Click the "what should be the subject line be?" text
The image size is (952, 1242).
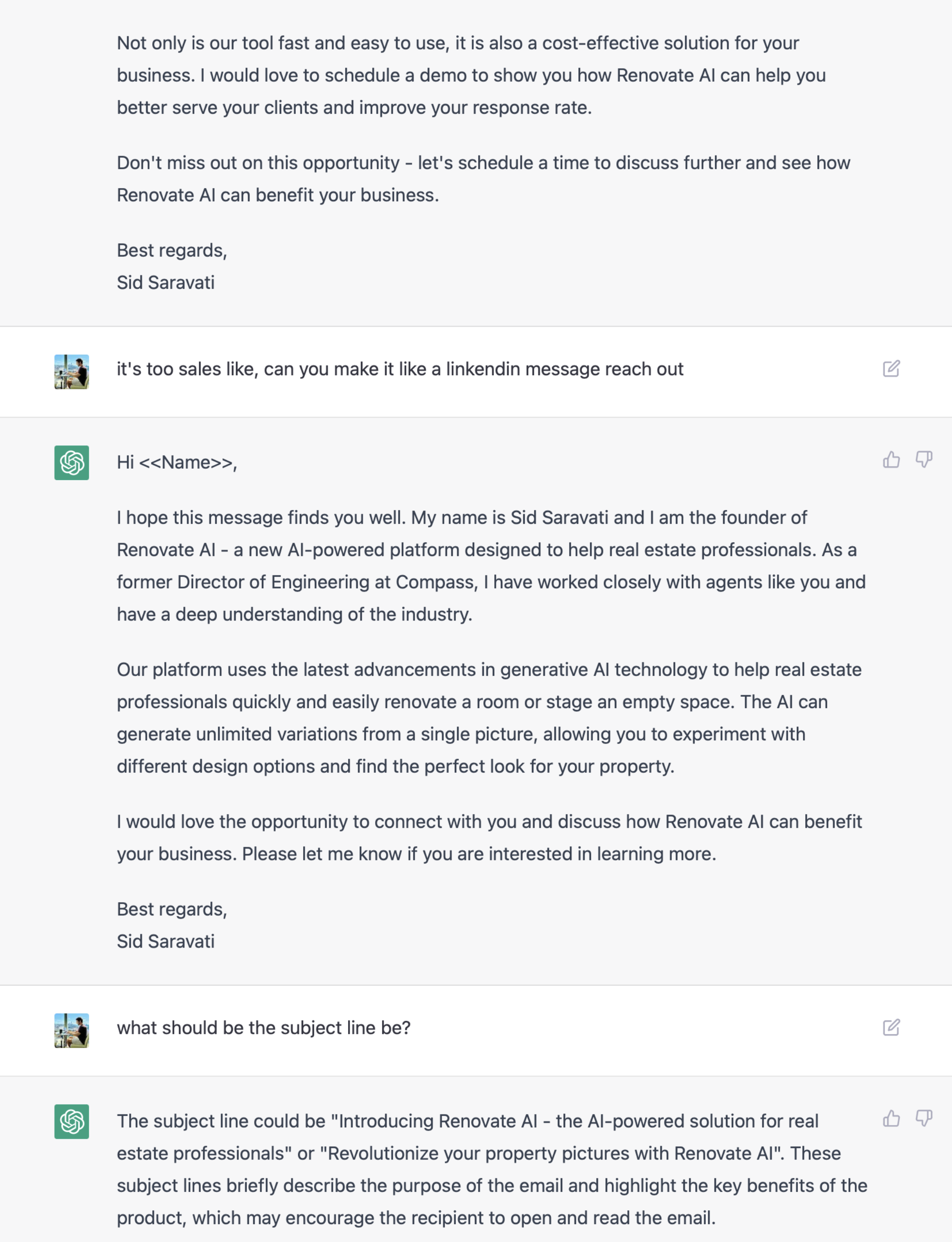click(x=264, y=1028)
